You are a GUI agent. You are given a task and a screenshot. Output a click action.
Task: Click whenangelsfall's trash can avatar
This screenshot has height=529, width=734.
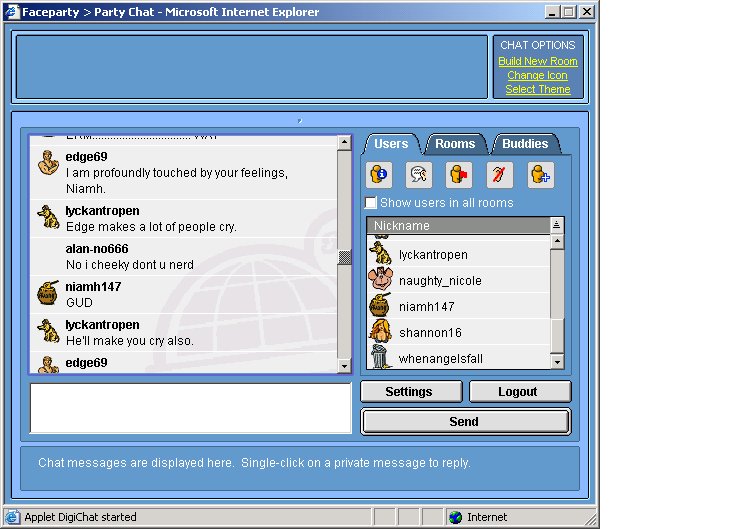(x=380, y=357)
